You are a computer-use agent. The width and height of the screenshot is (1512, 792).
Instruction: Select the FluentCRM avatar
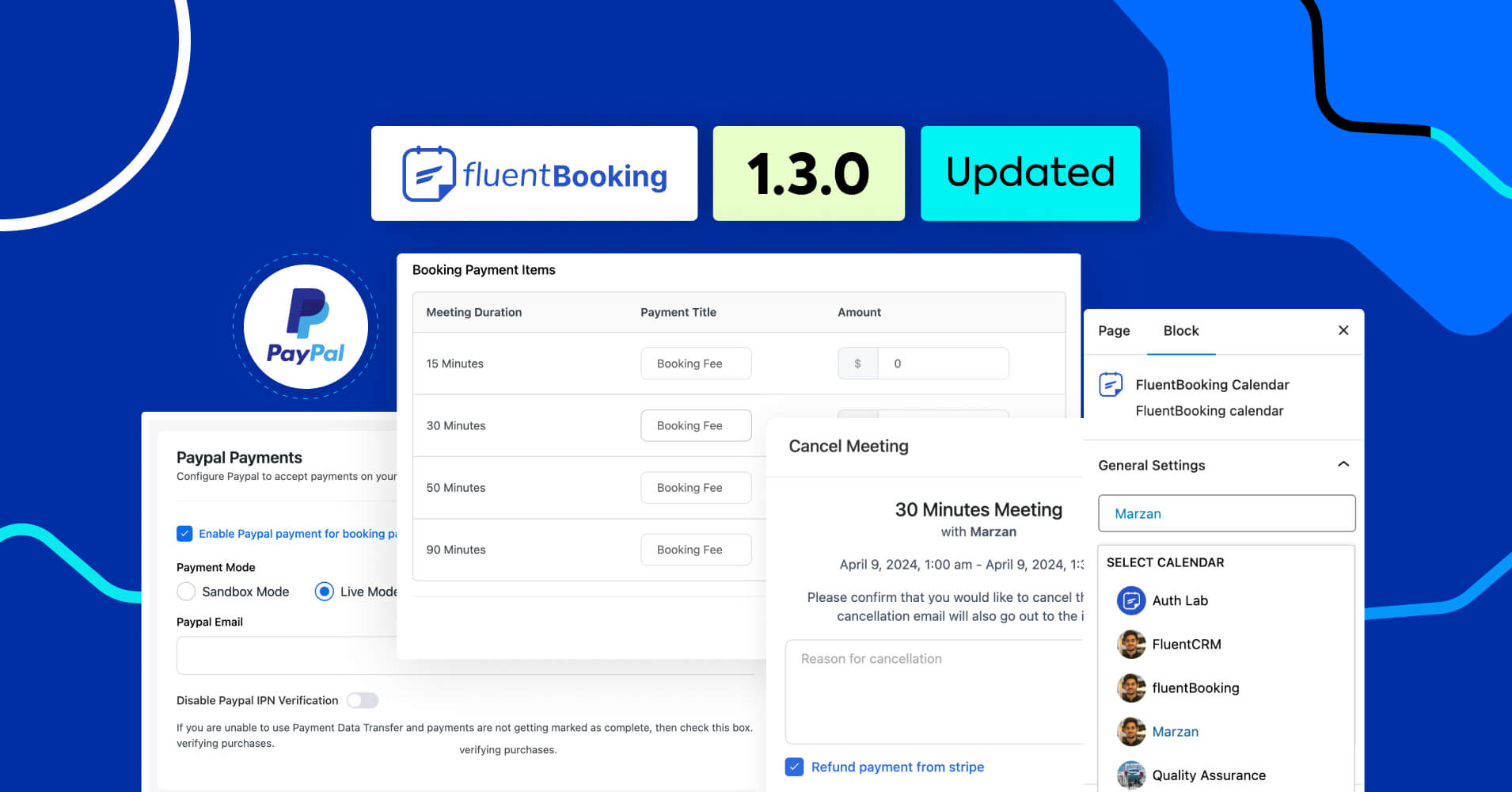(x=1131, y=644)
